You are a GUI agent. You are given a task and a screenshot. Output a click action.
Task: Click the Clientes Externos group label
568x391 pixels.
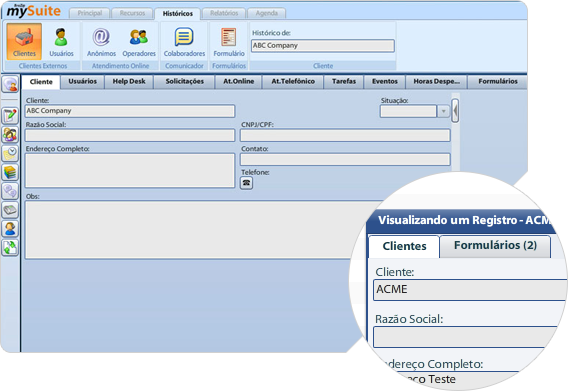43,66
